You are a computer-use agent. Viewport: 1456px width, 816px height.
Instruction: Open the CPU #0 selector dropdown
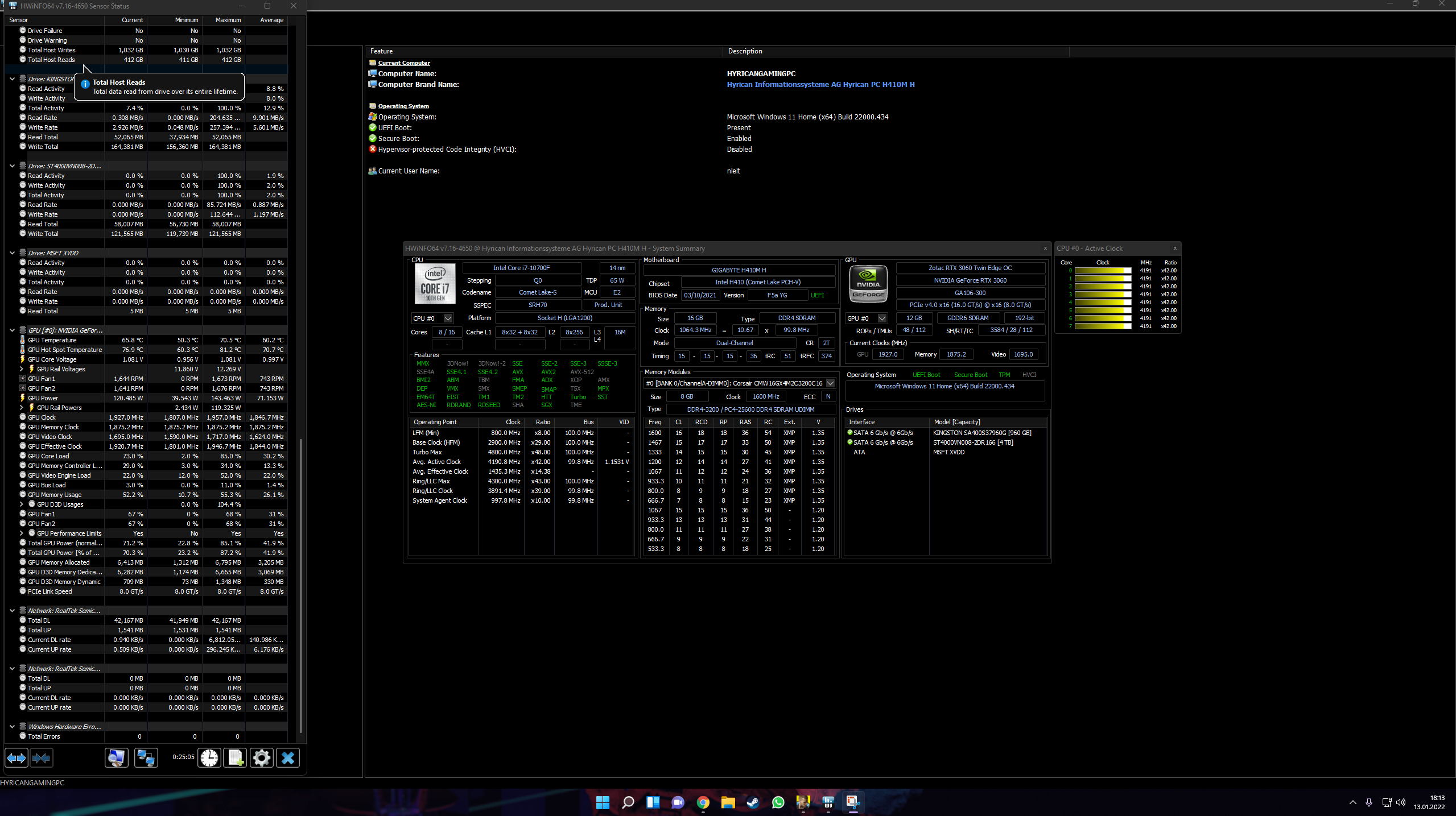click(x=448, y=318)
